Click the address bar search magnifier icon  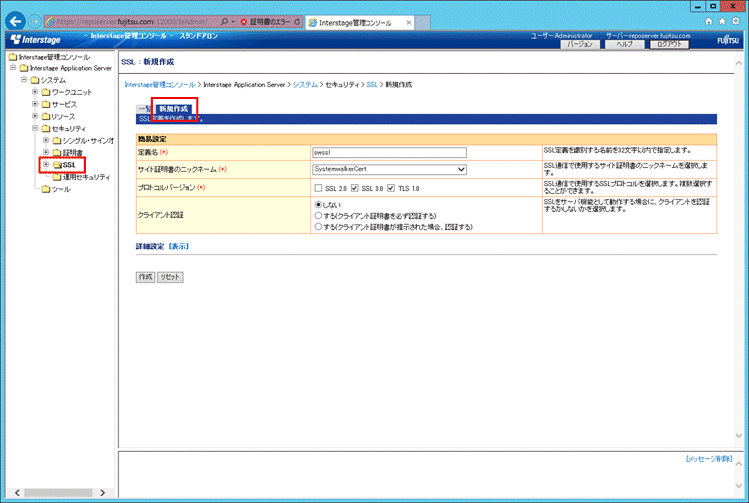point(224,21)
